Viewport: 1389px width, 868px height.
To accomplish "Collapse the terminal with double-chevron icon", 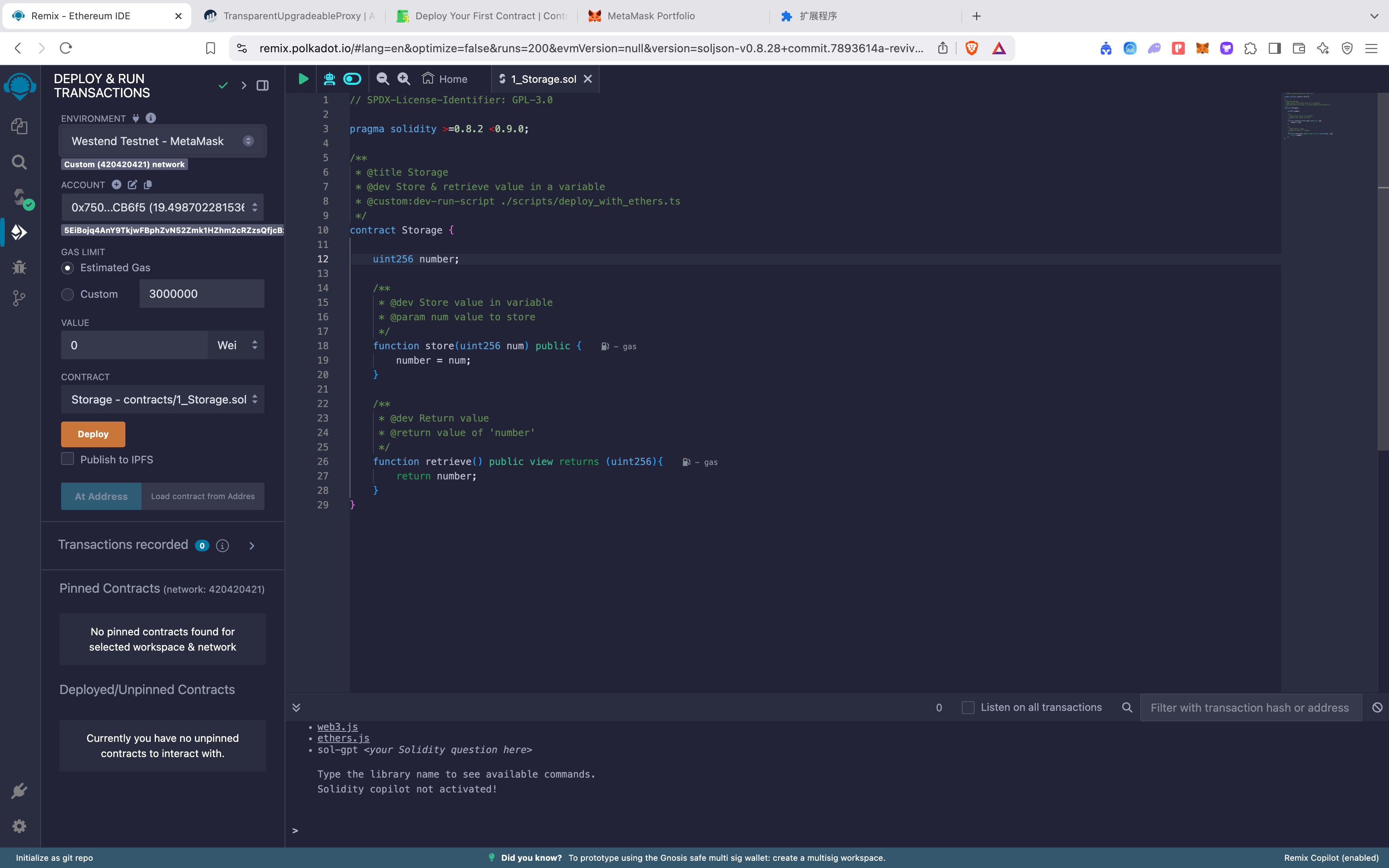I will (x=296, y=707).
